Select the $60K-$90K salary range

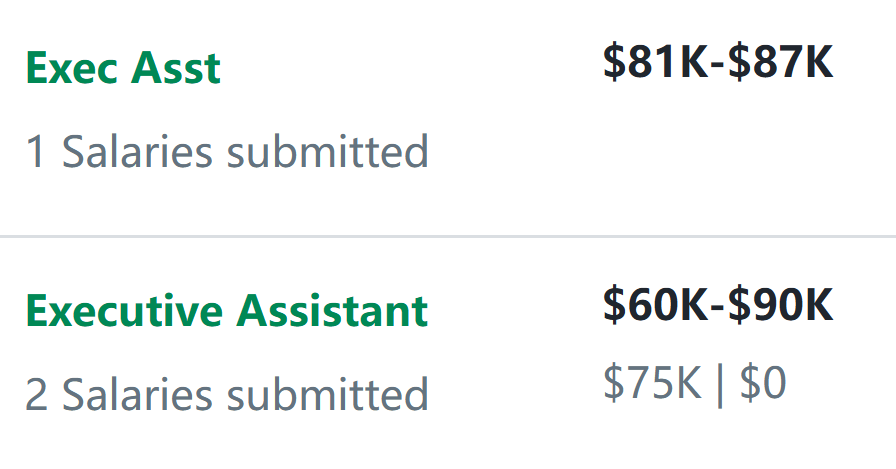(x=718, y=305)
